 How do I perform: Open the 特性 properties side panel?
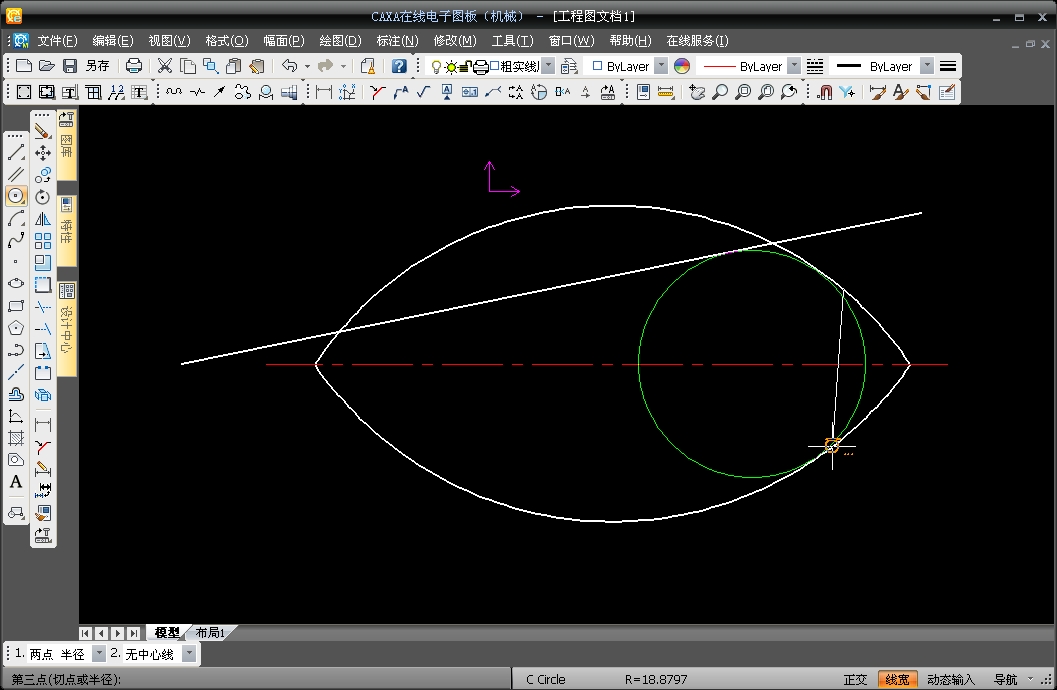pos(67,228)
